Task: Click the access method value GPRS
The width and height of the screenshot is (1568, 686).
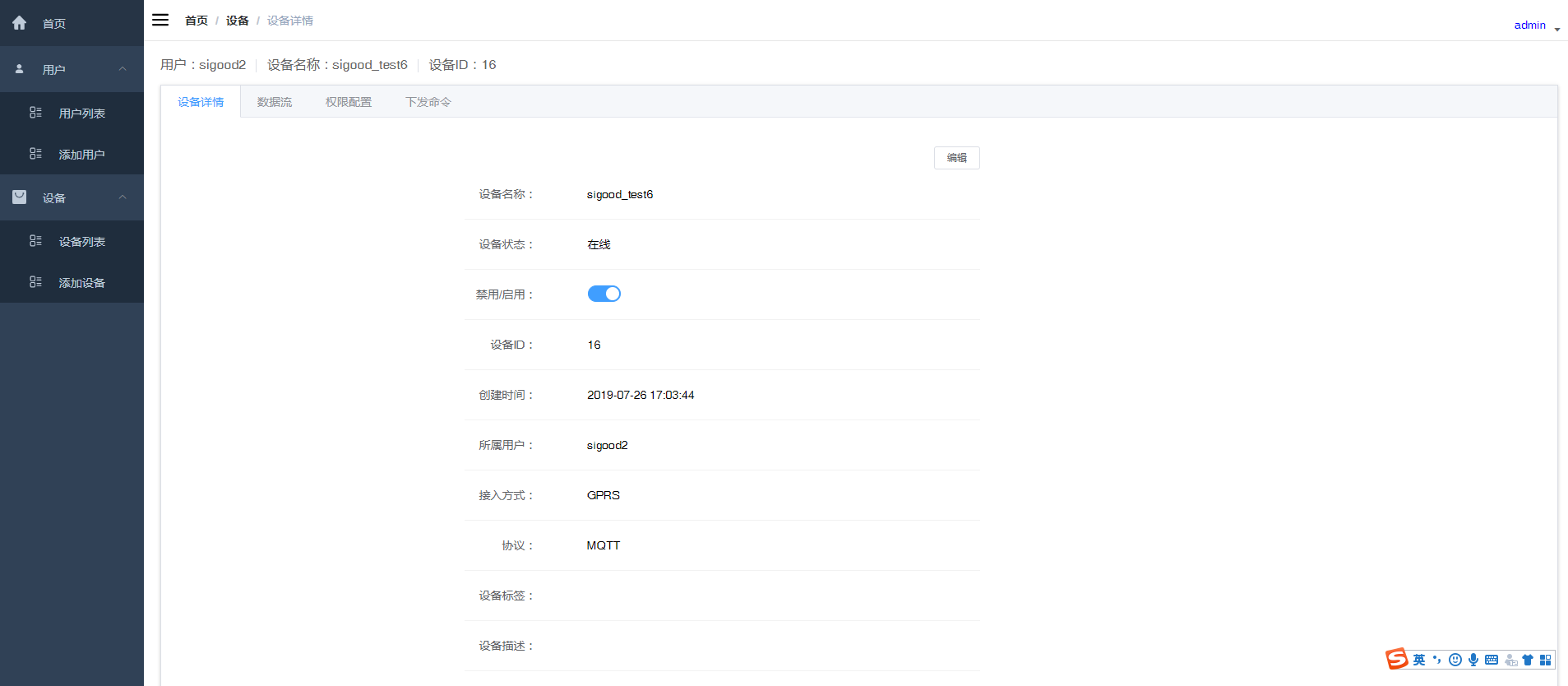Action: 604,495
